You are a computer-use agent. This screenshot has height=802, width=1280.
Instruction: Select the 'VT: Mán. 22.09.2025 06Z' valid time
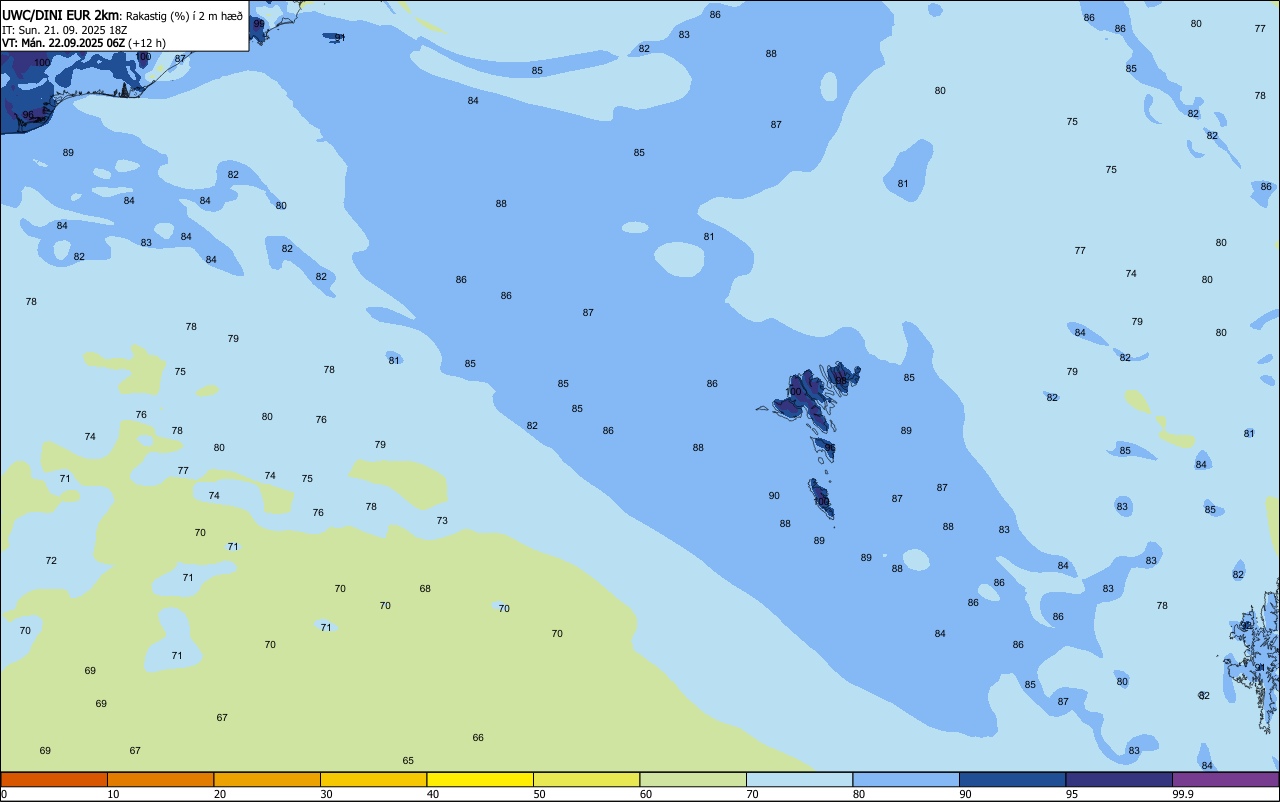click(x=63, y=43)
